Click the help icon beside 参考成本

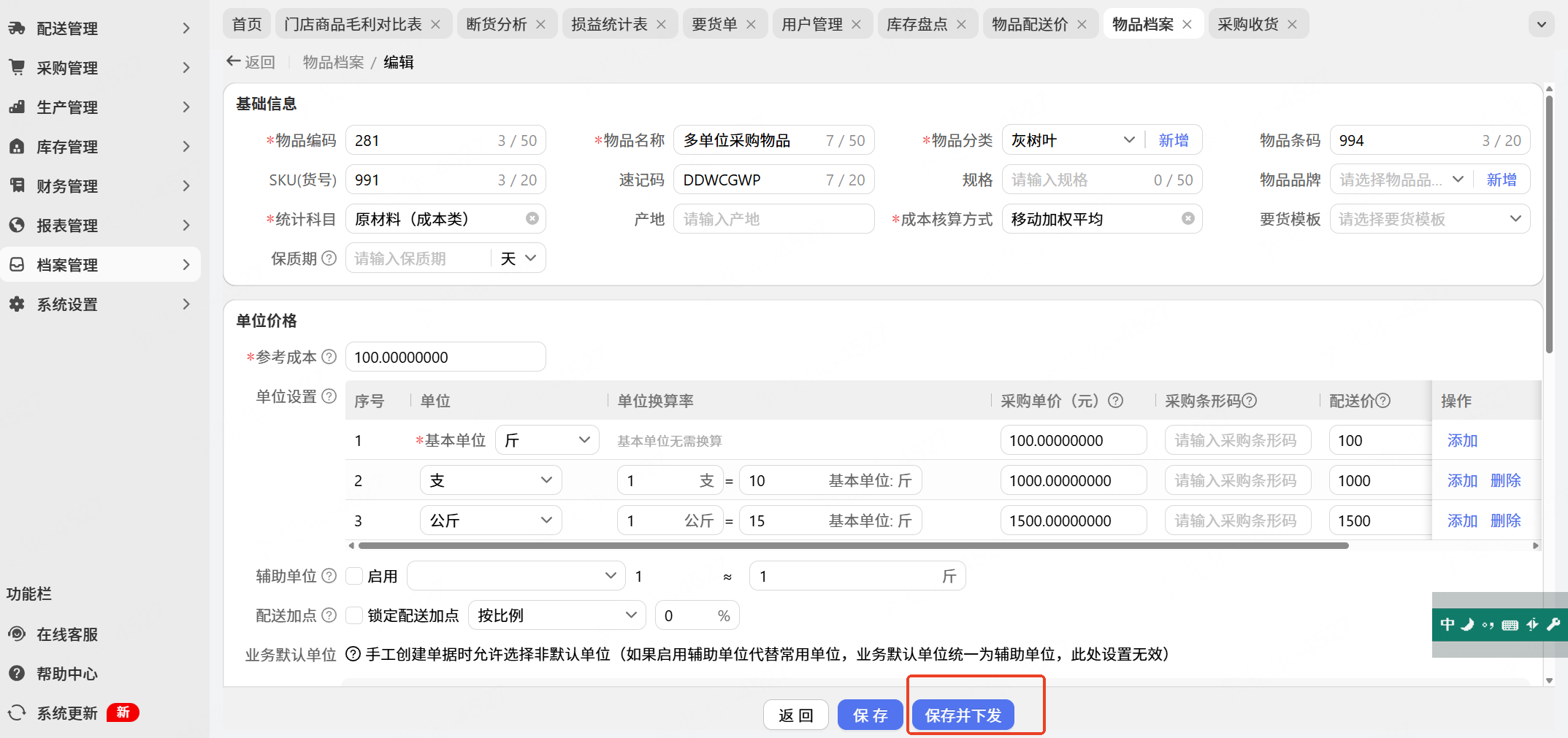(329, 357)
